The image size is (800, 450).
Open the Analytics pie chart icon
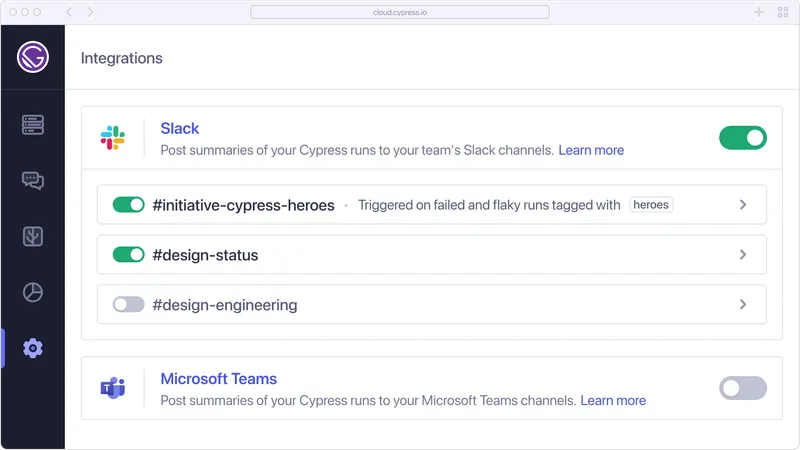point(33,292)
